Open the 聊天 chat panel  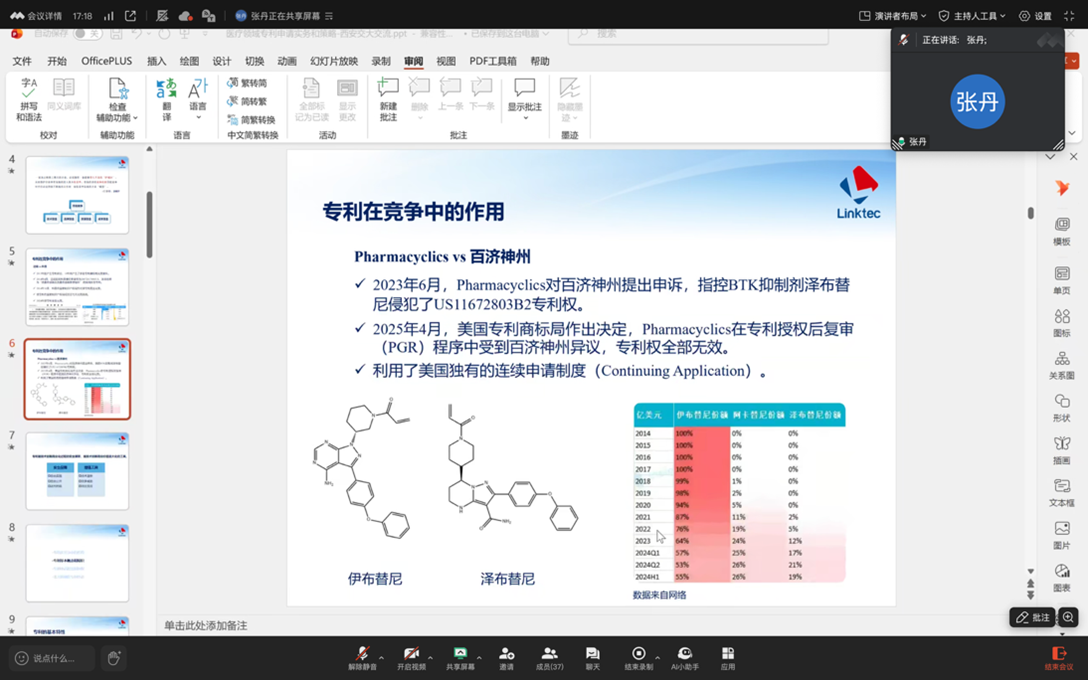592,656
